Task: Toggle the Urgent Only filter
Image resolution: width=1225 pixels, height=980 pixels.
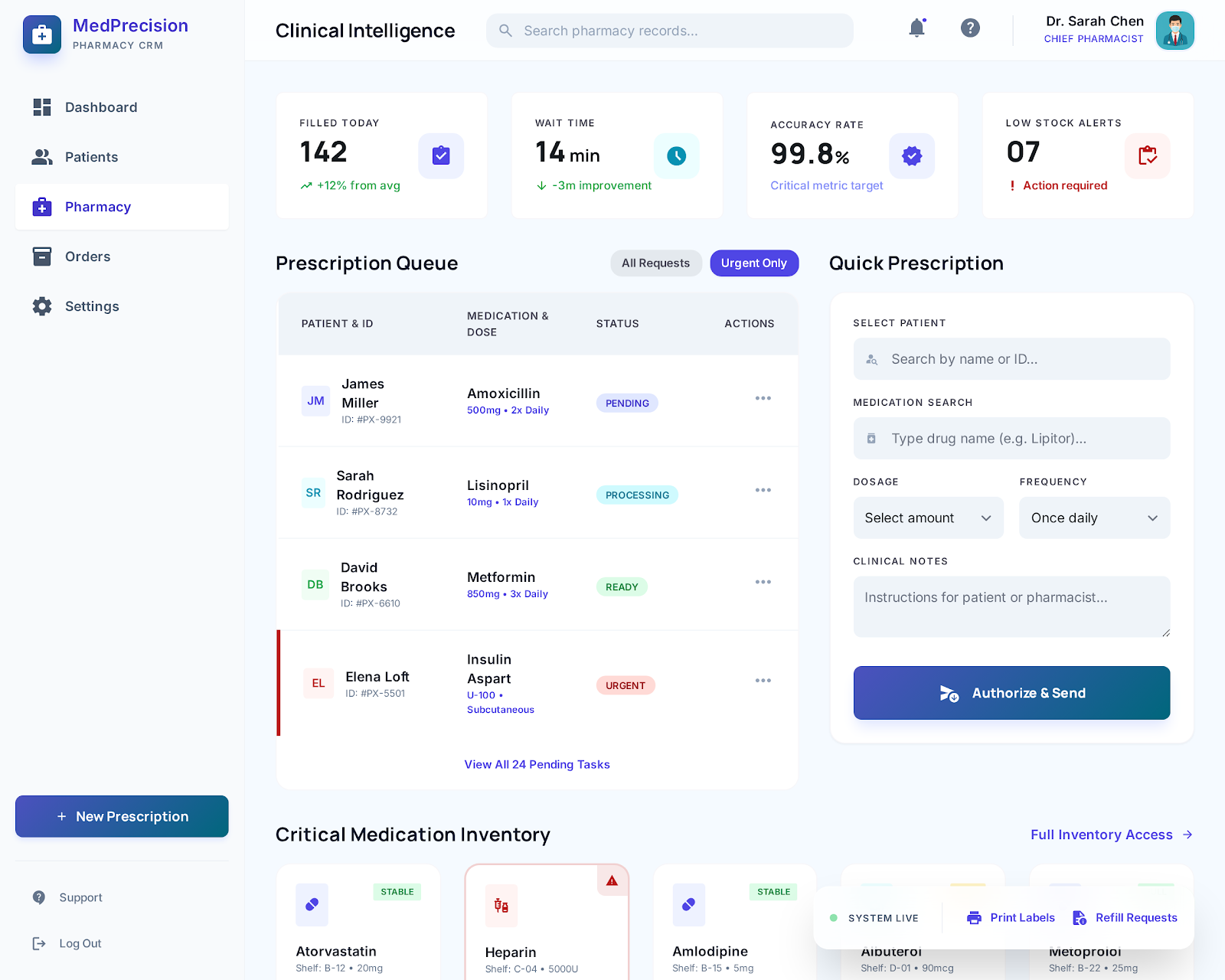Action: (753, 263)
